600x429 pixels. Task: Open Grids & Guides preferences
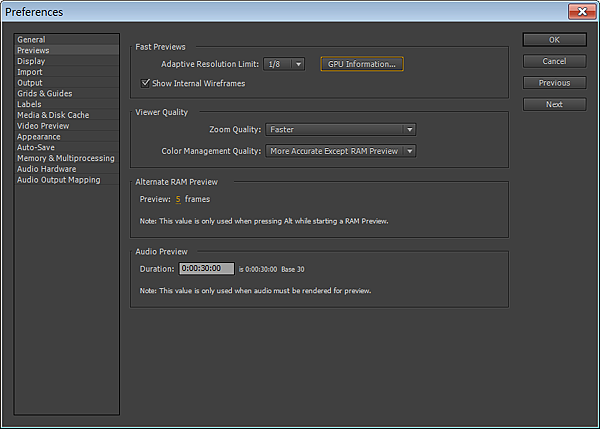click(x=67, y=93)
